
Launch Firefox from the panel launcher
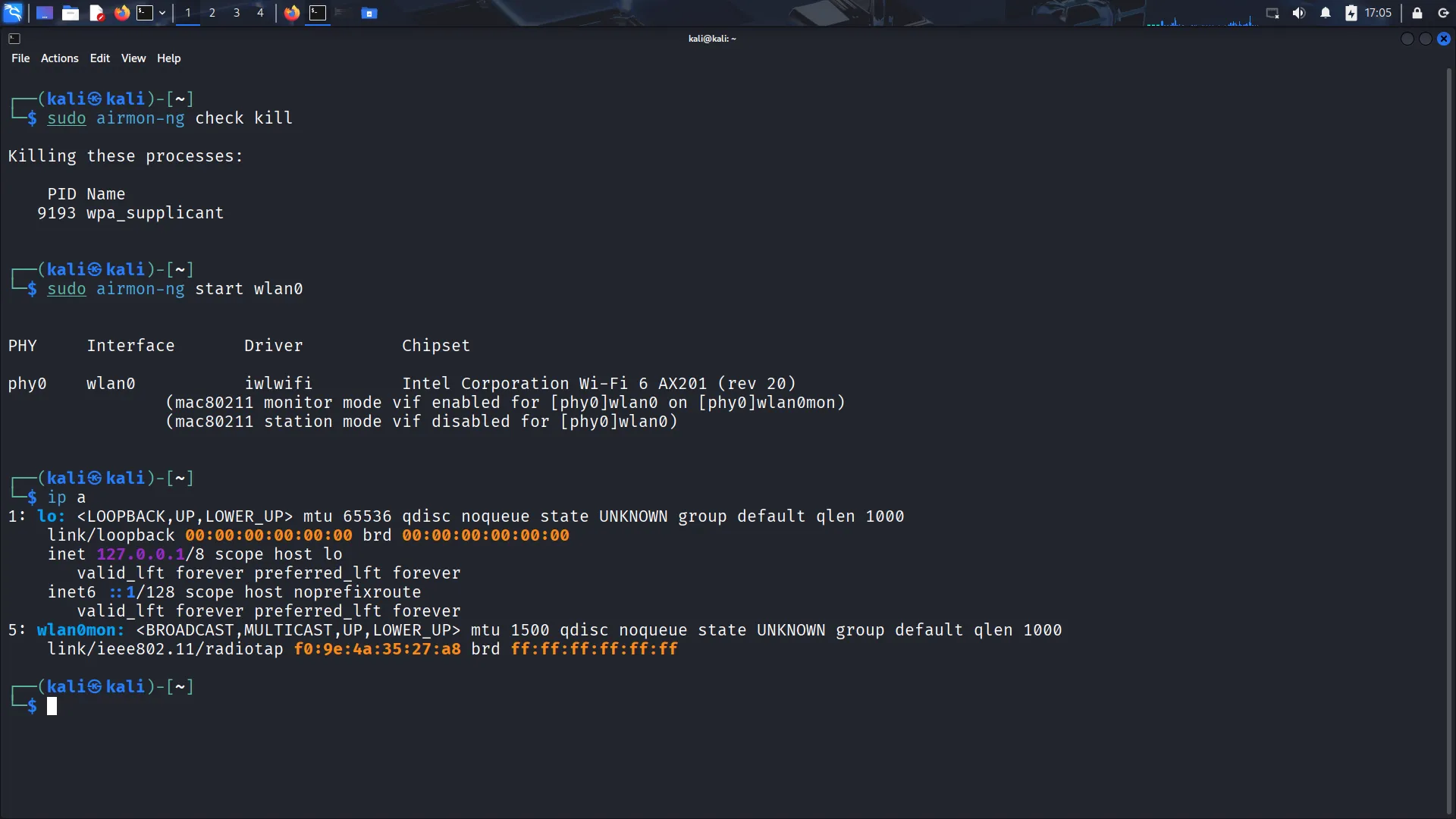point(121,13)
